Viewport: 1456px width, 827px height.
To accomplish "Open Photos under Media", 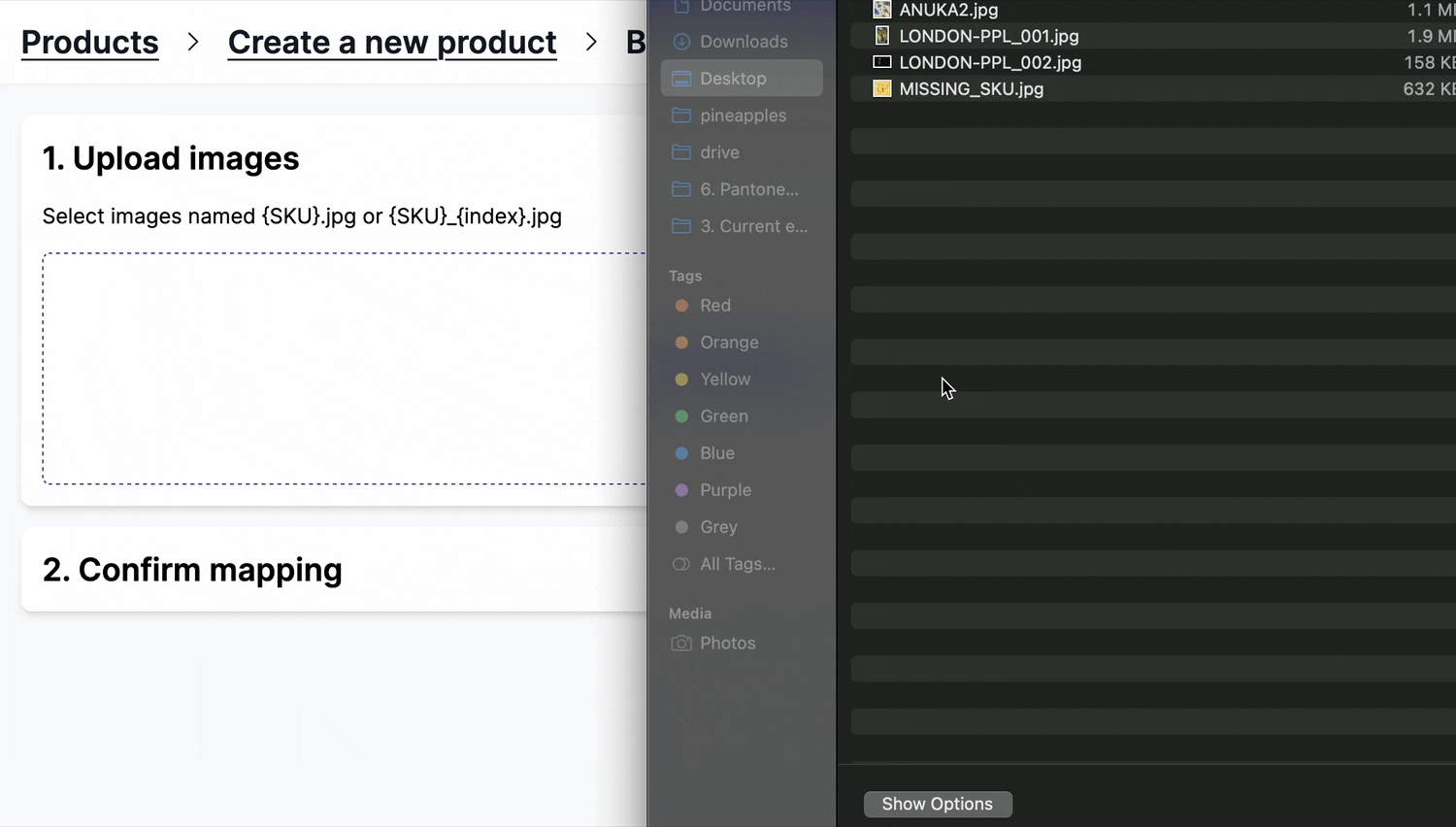I will point(727,643).
